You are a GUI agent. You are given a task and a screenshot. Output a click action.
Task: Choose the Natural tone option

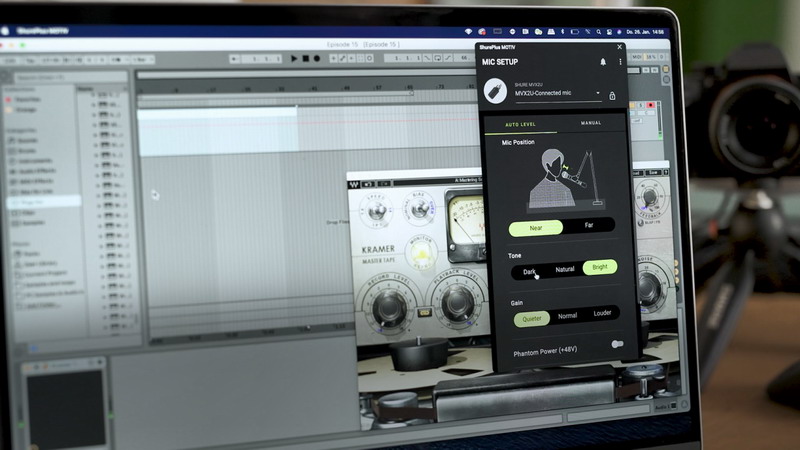coord(564,270)
